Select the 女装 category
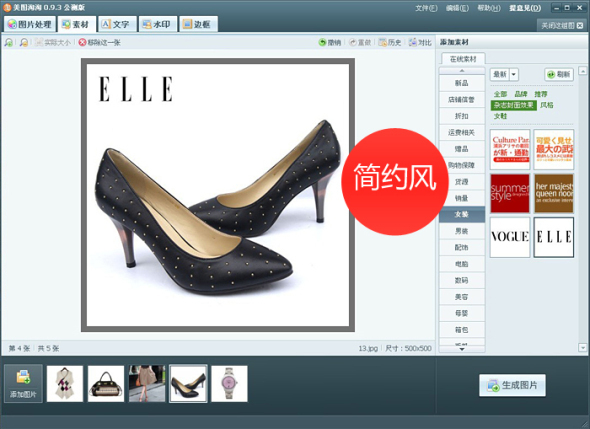Screen dimensions: 590x429 pos(462,214)
